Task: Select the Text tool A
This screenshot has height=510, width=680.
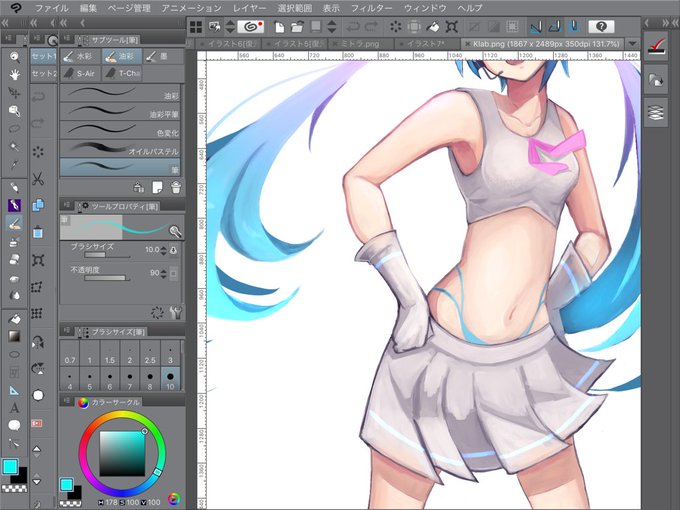Action: [14, 408]
